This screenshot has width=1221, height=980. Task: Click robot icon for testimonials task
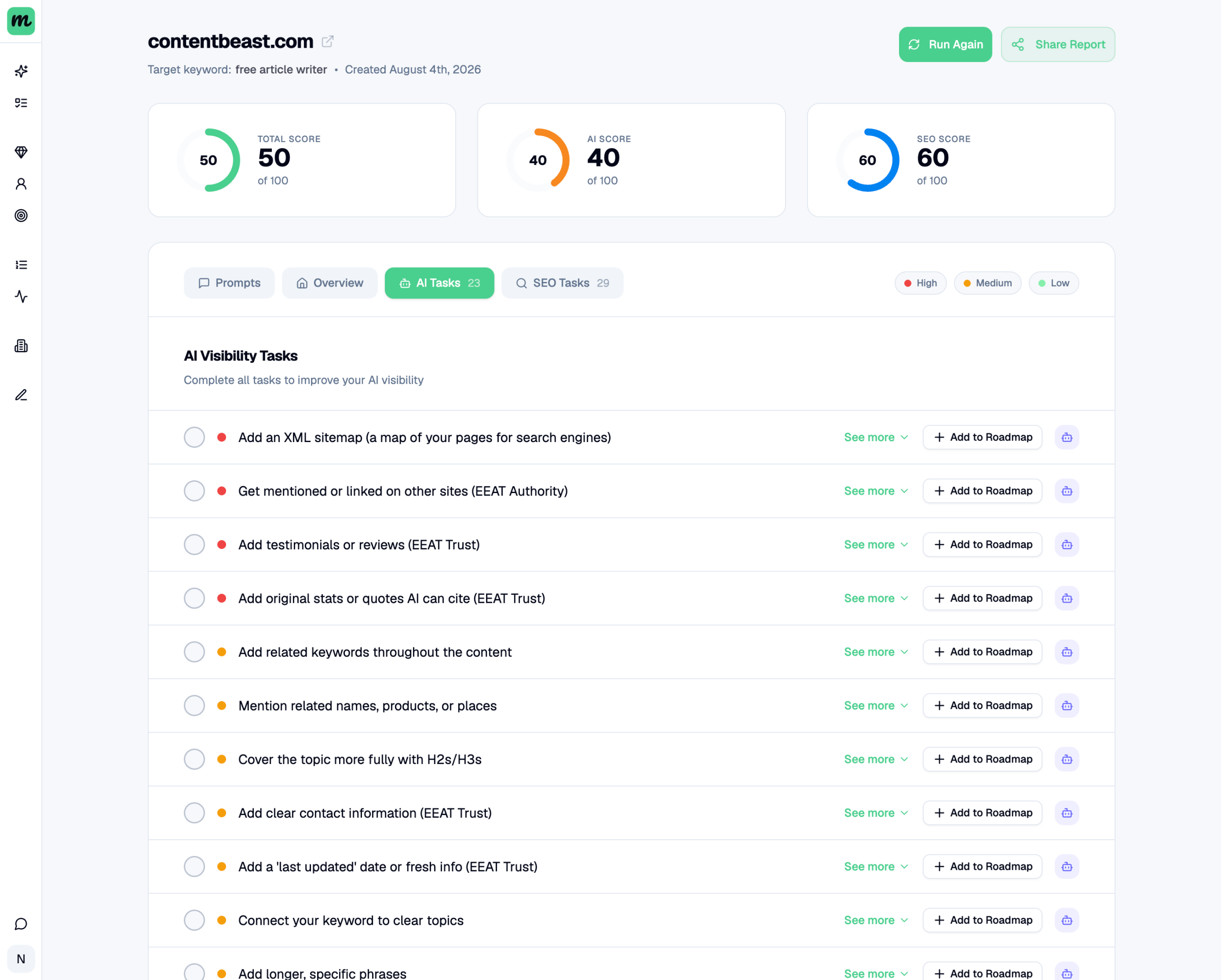(x=1067, y=545)
